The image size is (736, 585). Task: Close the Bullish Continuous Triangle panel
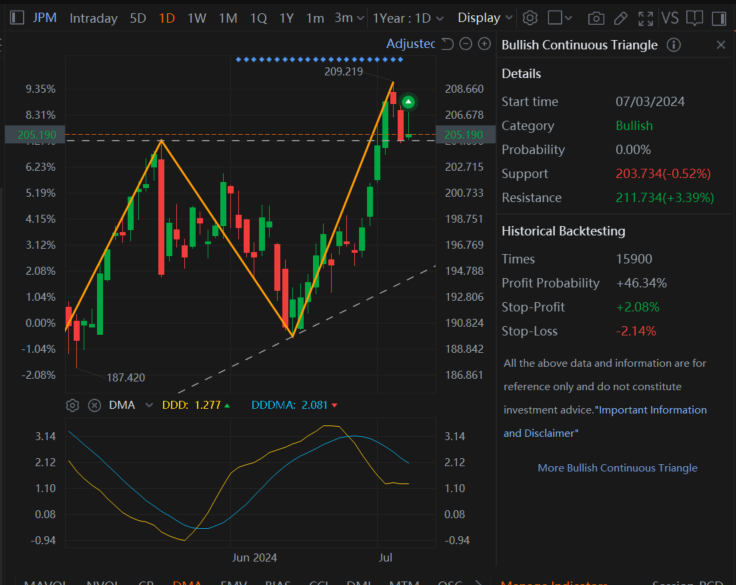click(721, 45)
